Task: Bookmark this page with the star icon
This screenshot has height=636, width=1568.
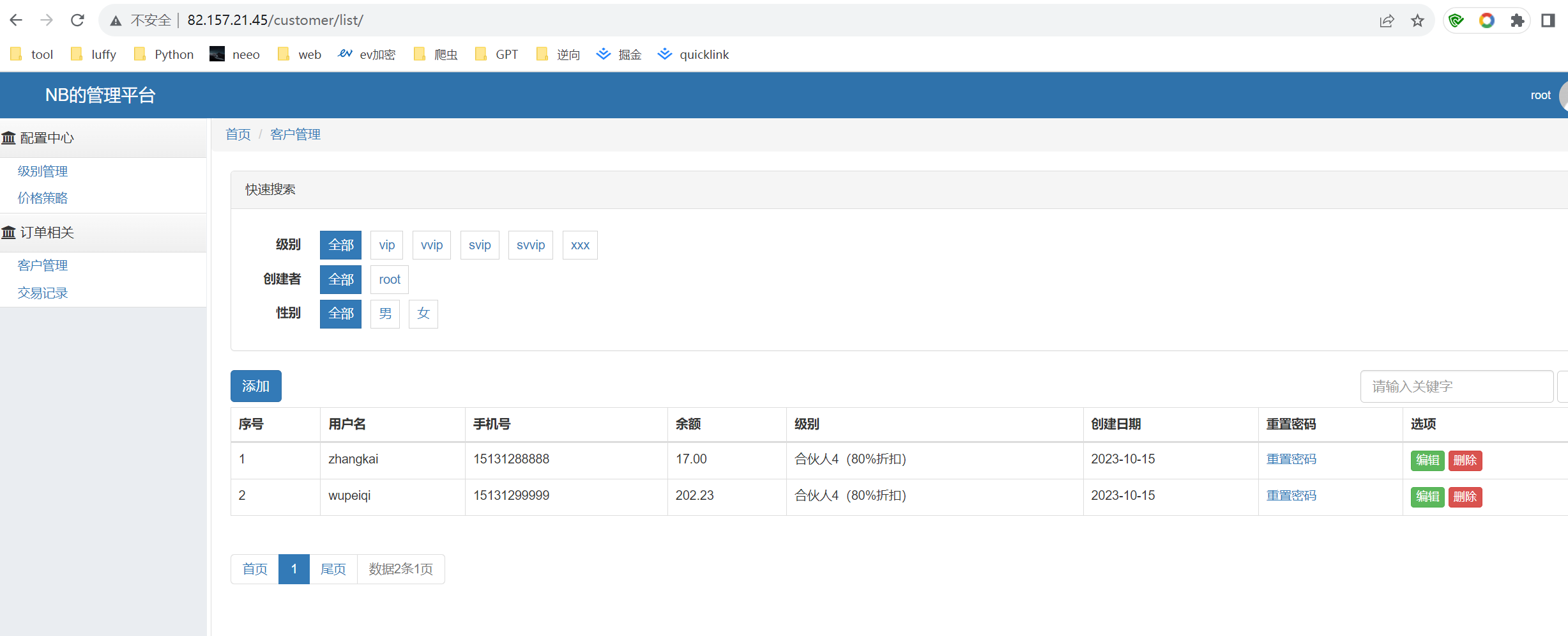Action: pos(1417,20)
